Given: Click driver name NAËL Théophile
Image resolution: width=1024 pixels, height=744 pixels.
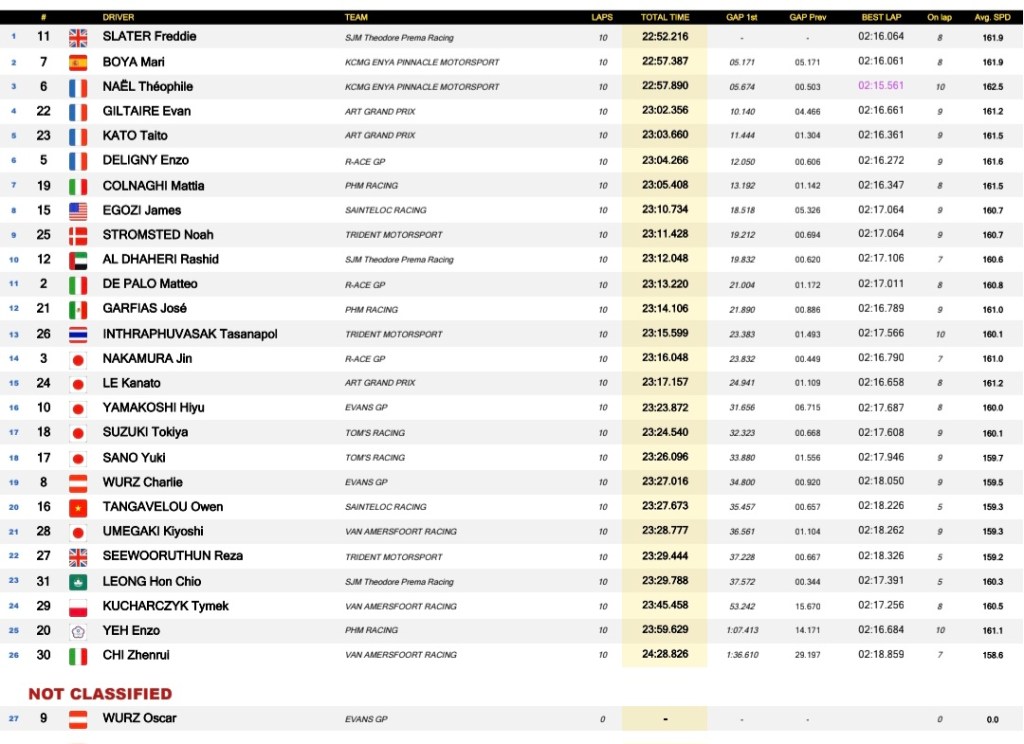Looking at the screenshot, I should 148,86.
